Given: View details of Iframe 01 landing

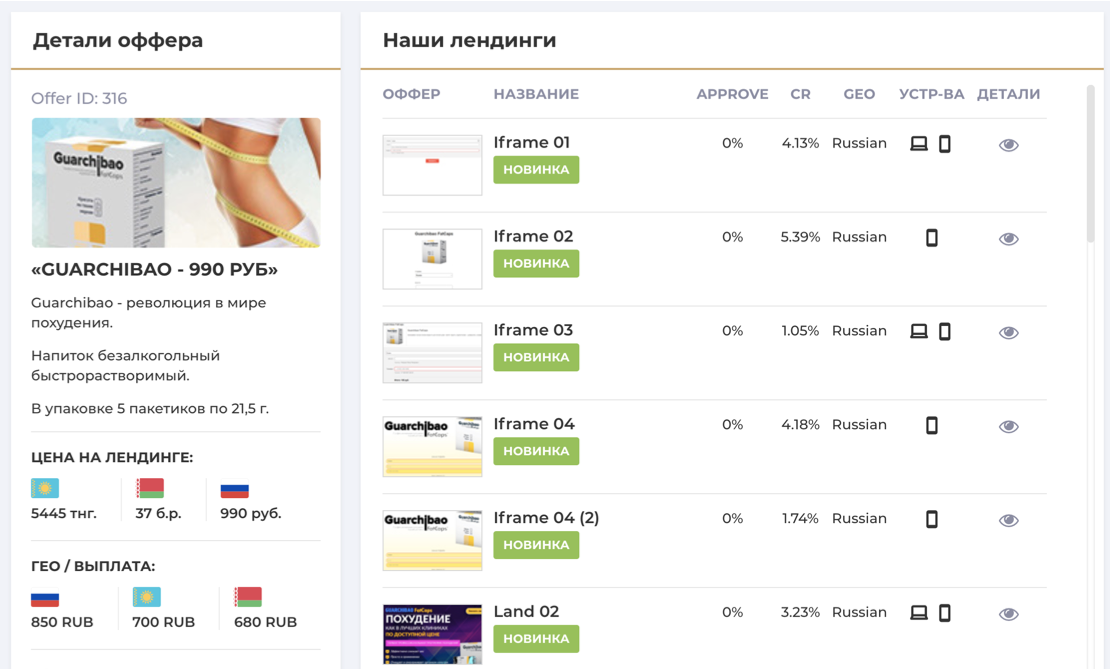Looking at the screenshot, I should pyautogui.click(x=1008, y=145).
